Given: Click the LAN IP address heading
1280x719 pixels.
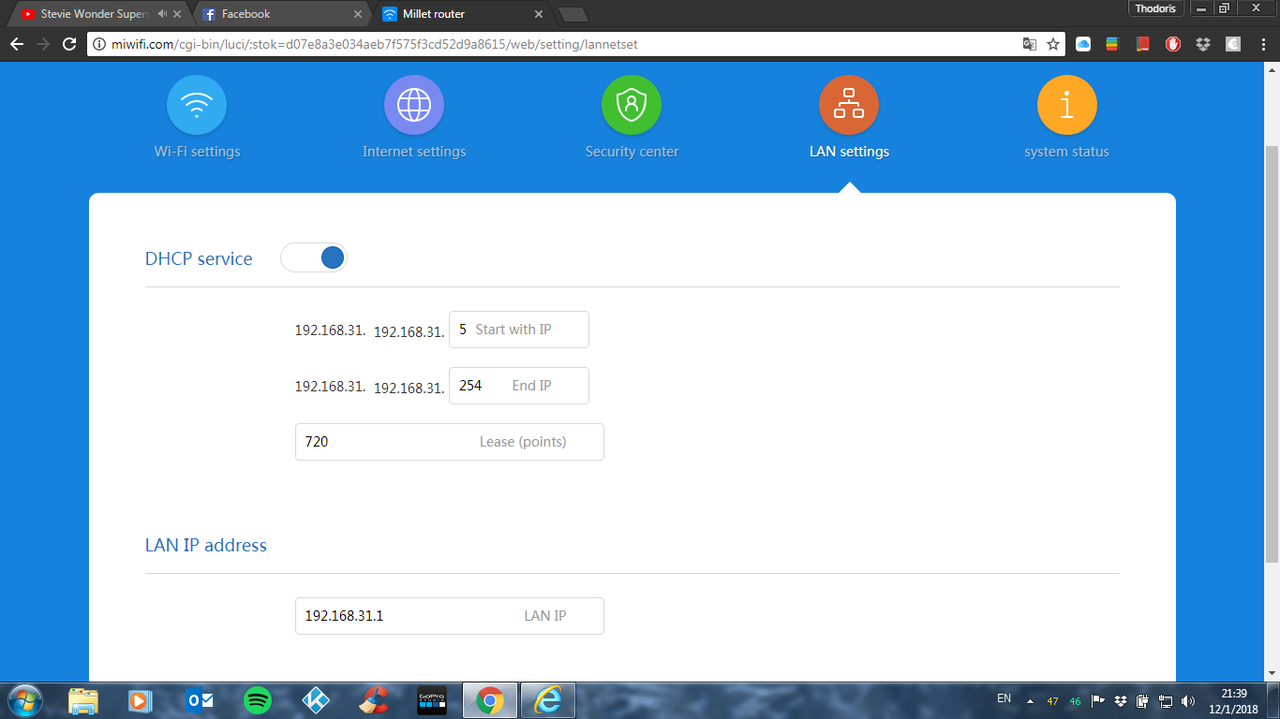Looking at the screenshot, I should click(206, 545).
